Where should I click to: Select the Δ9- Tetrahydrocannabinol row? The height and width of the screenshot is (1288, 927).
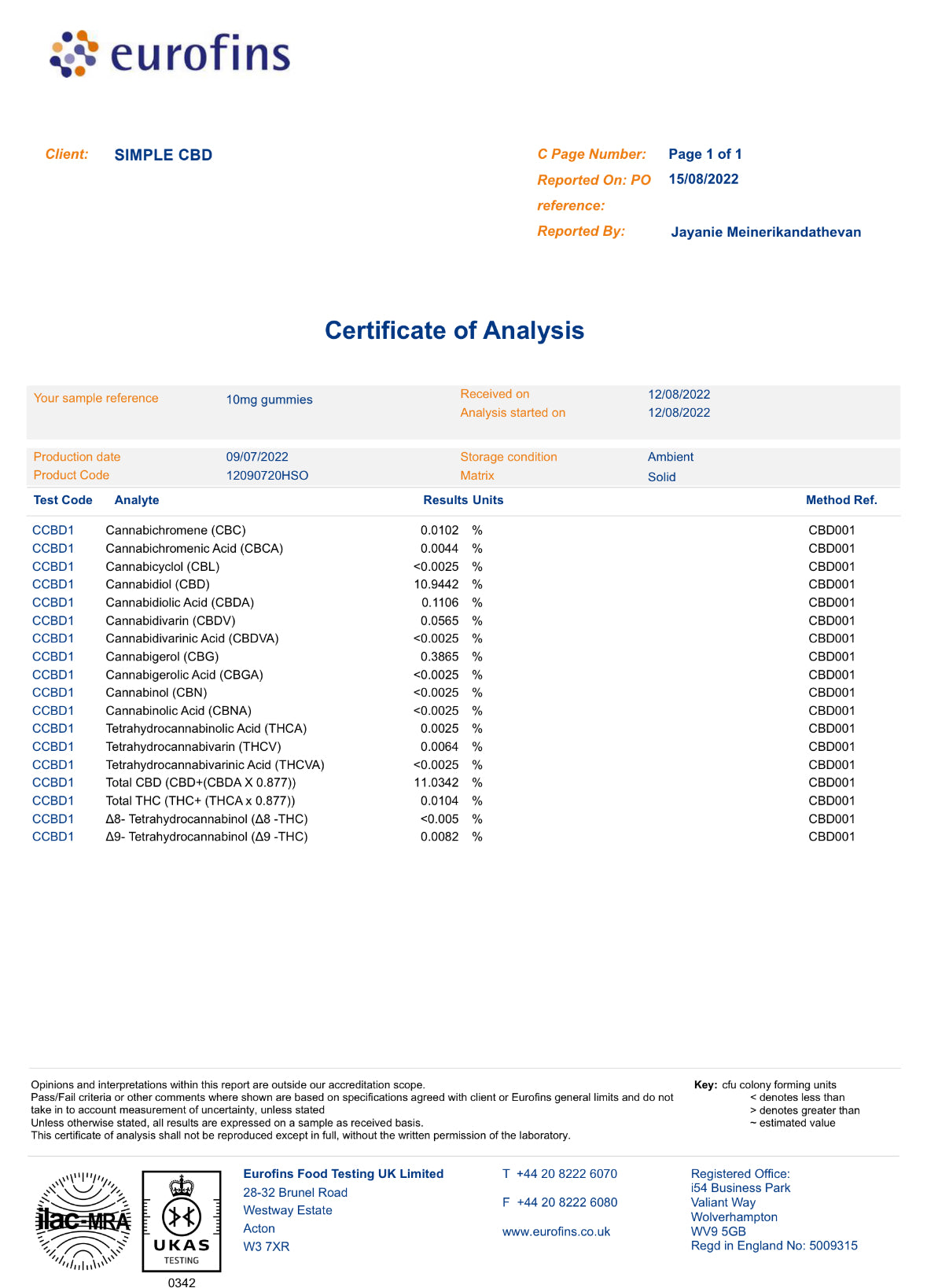tap(206, 837)
